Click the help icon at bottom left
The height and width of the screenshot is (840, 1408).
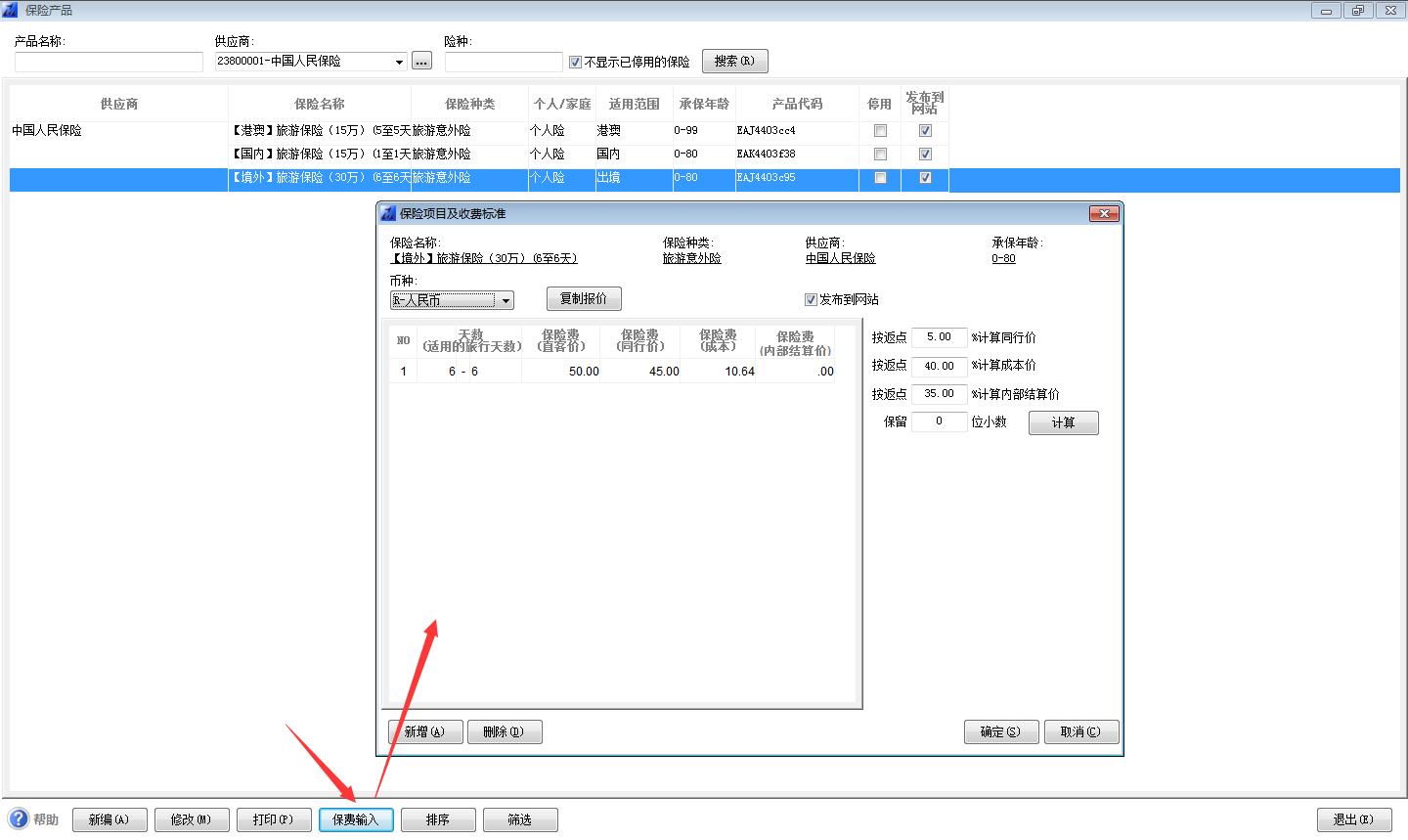[19, 818]
